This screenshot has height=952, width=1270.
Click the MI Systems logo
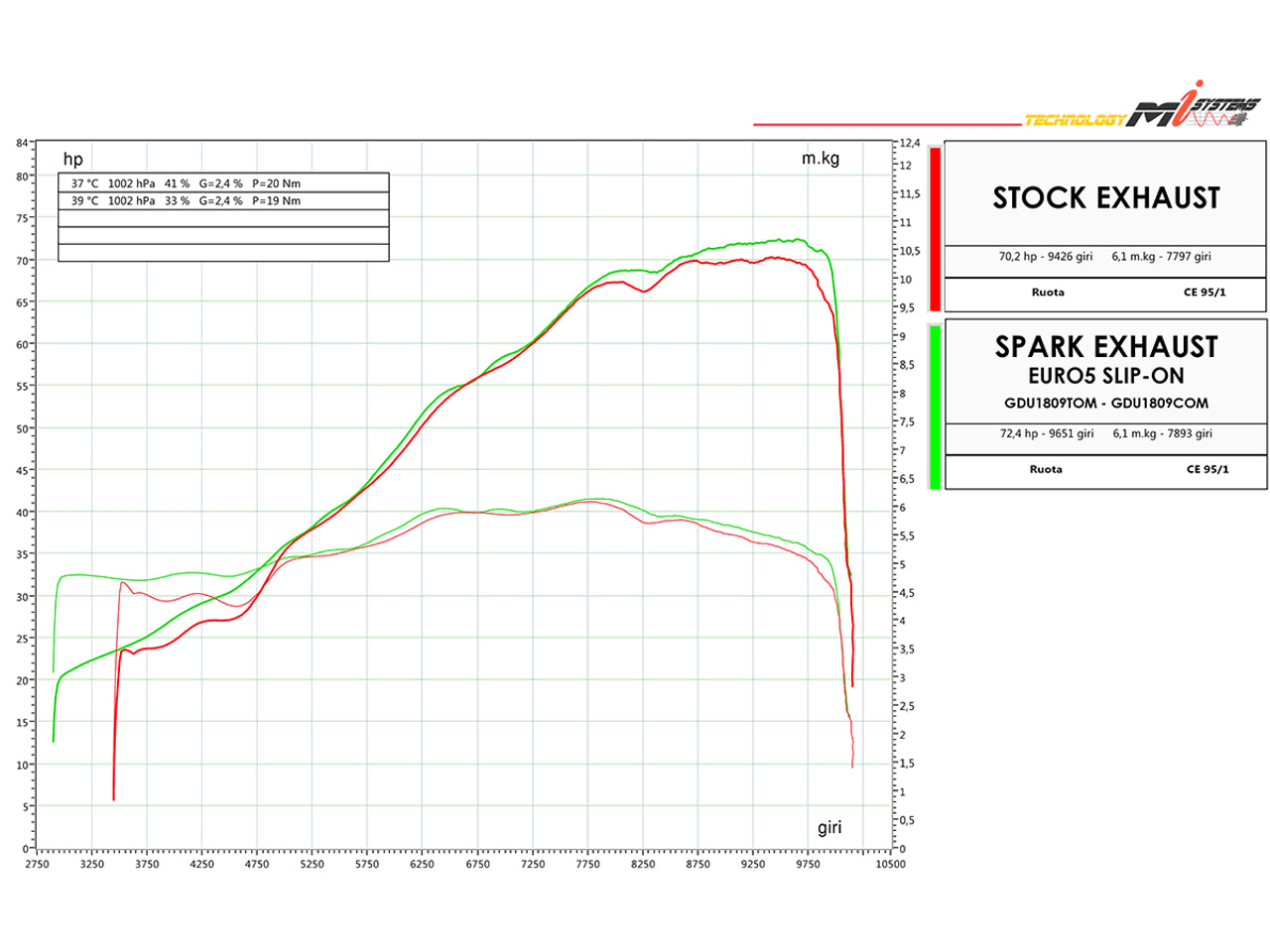[x=1194, y=111]
